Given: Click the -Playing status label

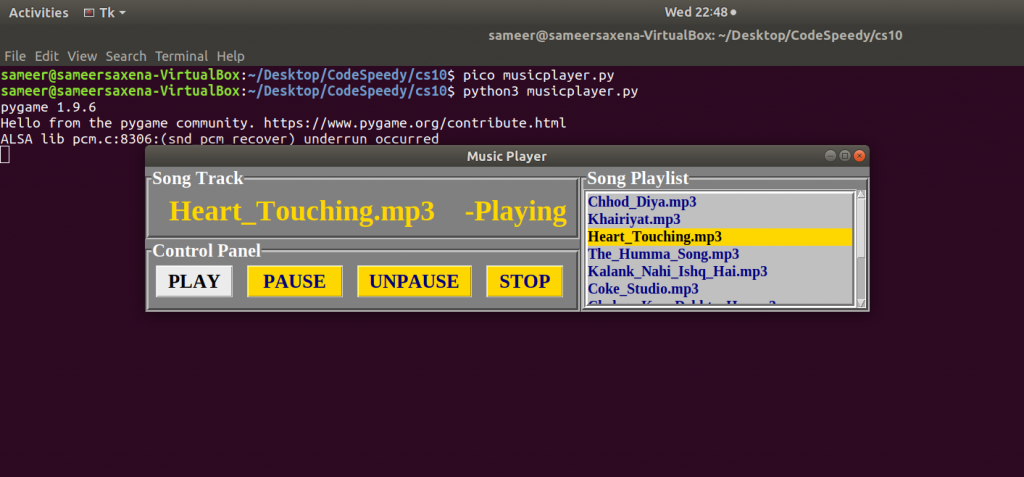Looking at the screenshot, I should (516, 212).
